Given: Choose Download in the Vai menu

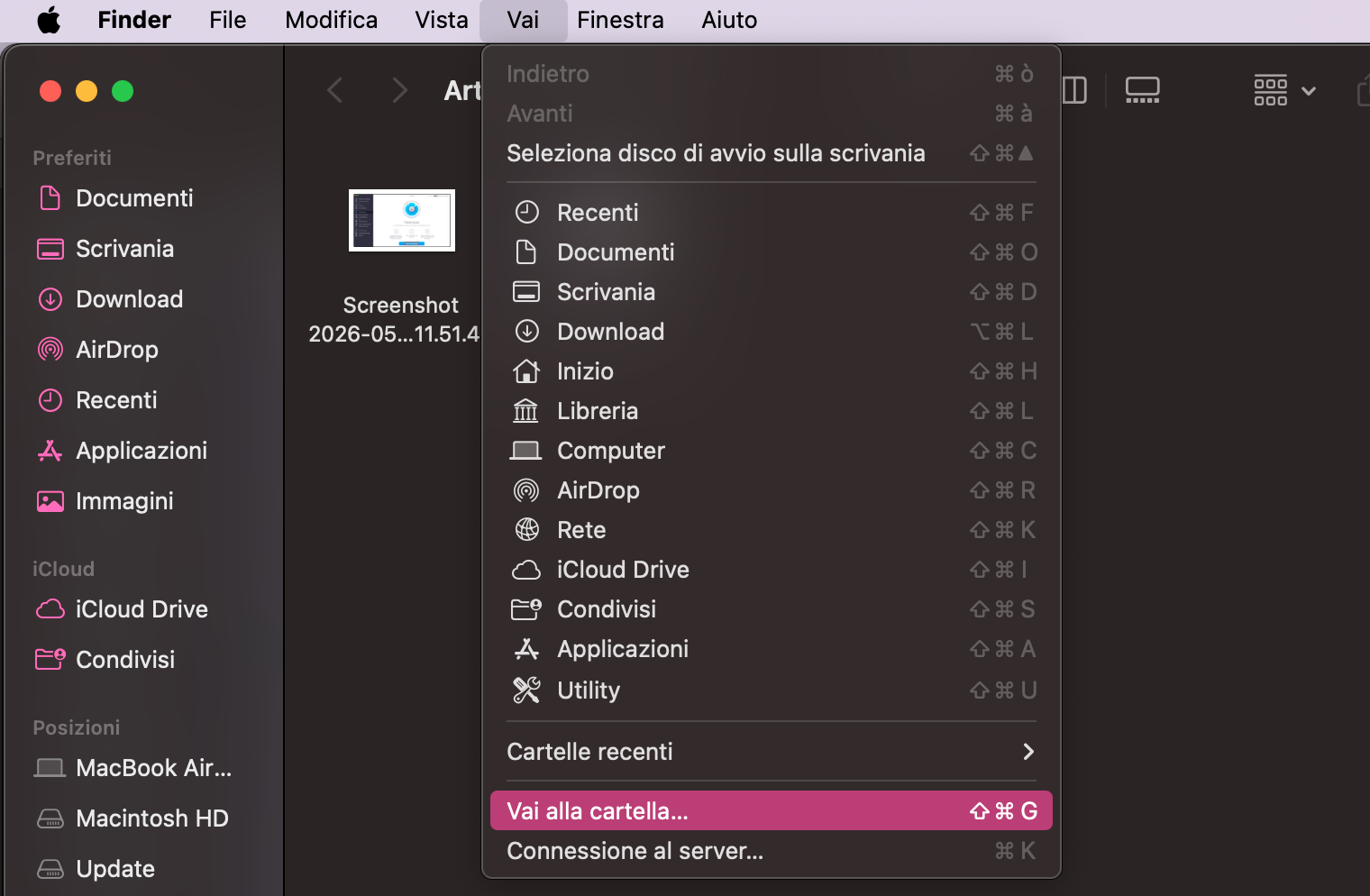Looking at the screenshot, I should pos(772,332).
